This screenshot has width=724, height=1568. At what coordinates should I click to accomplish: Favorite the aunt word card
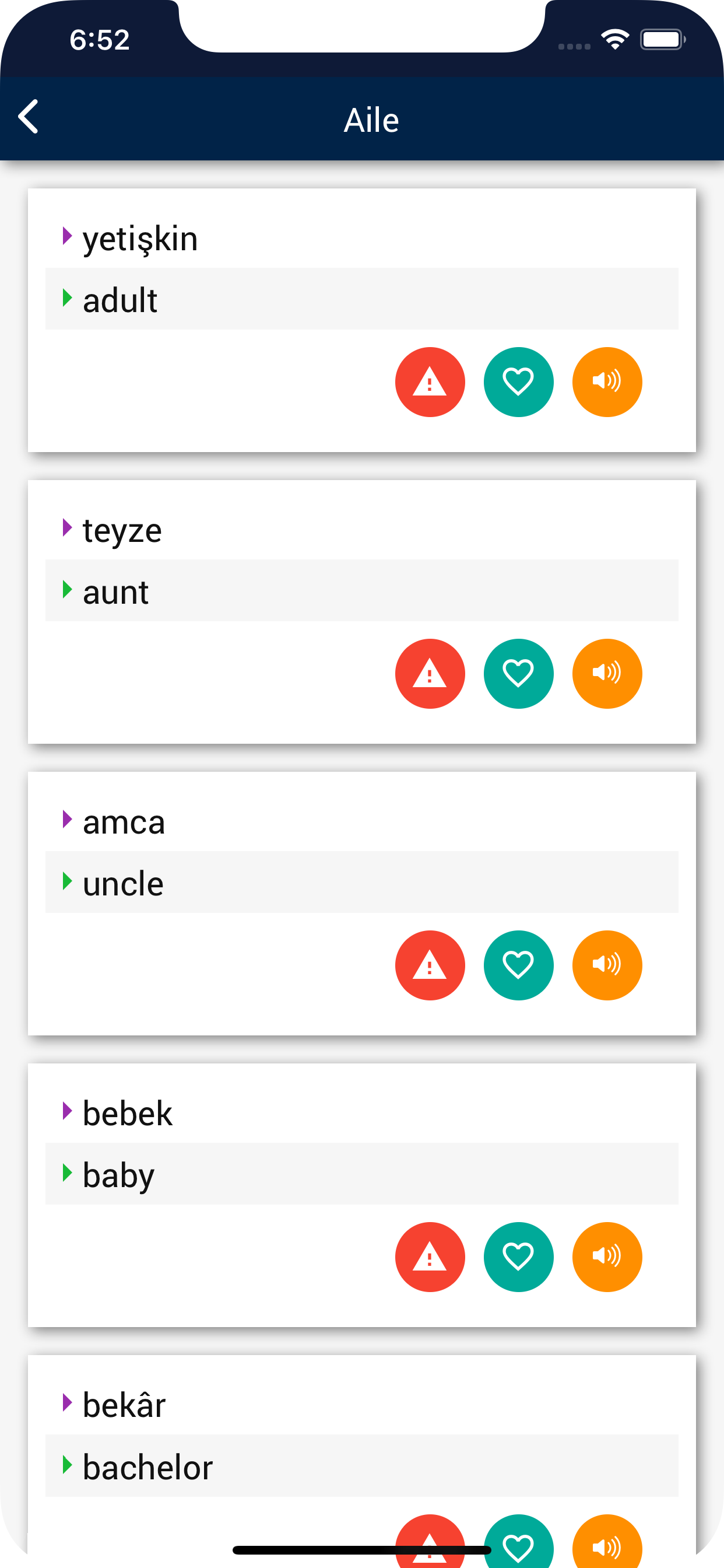click(518, 673)
